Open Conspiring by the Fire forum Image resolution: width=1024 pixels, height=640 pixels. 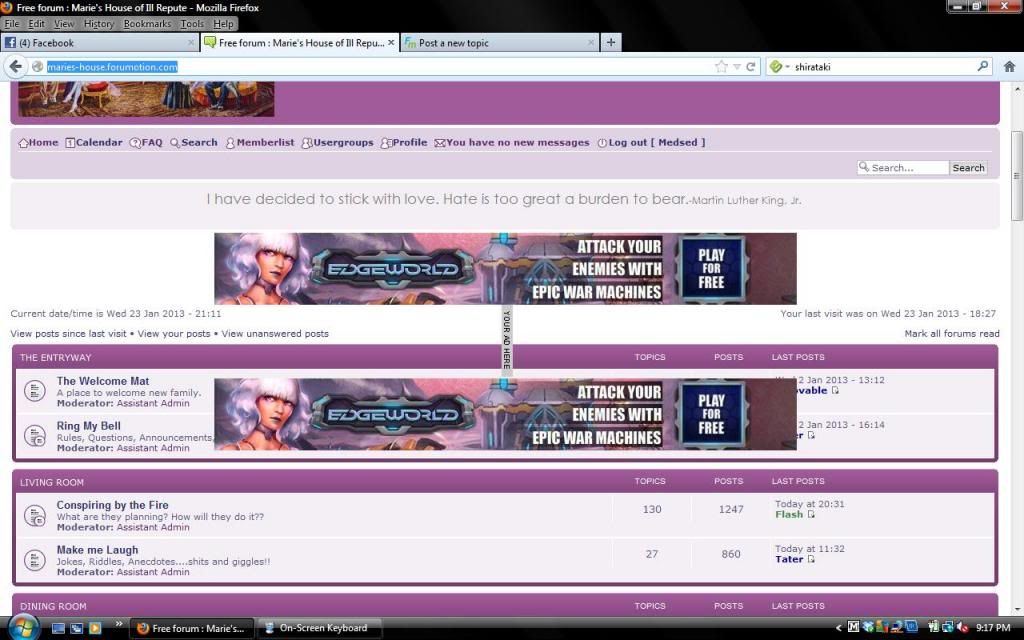pos(112,505)
